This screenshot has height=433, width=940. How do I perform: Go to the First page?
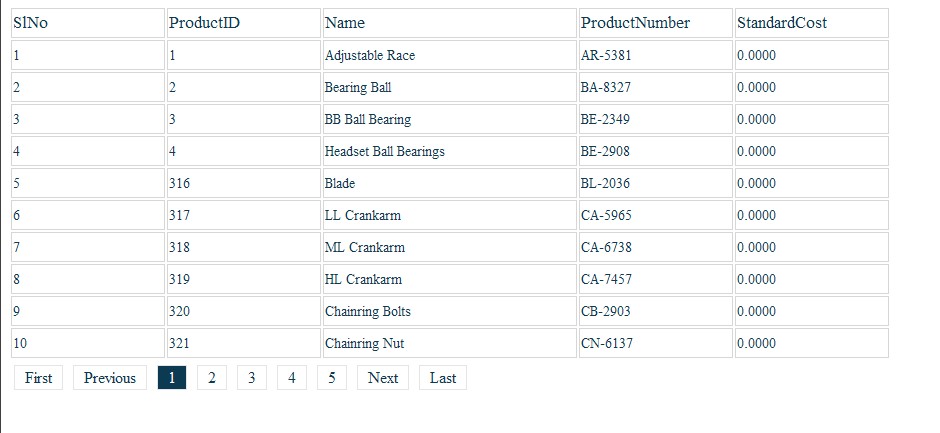coord(38,378)
